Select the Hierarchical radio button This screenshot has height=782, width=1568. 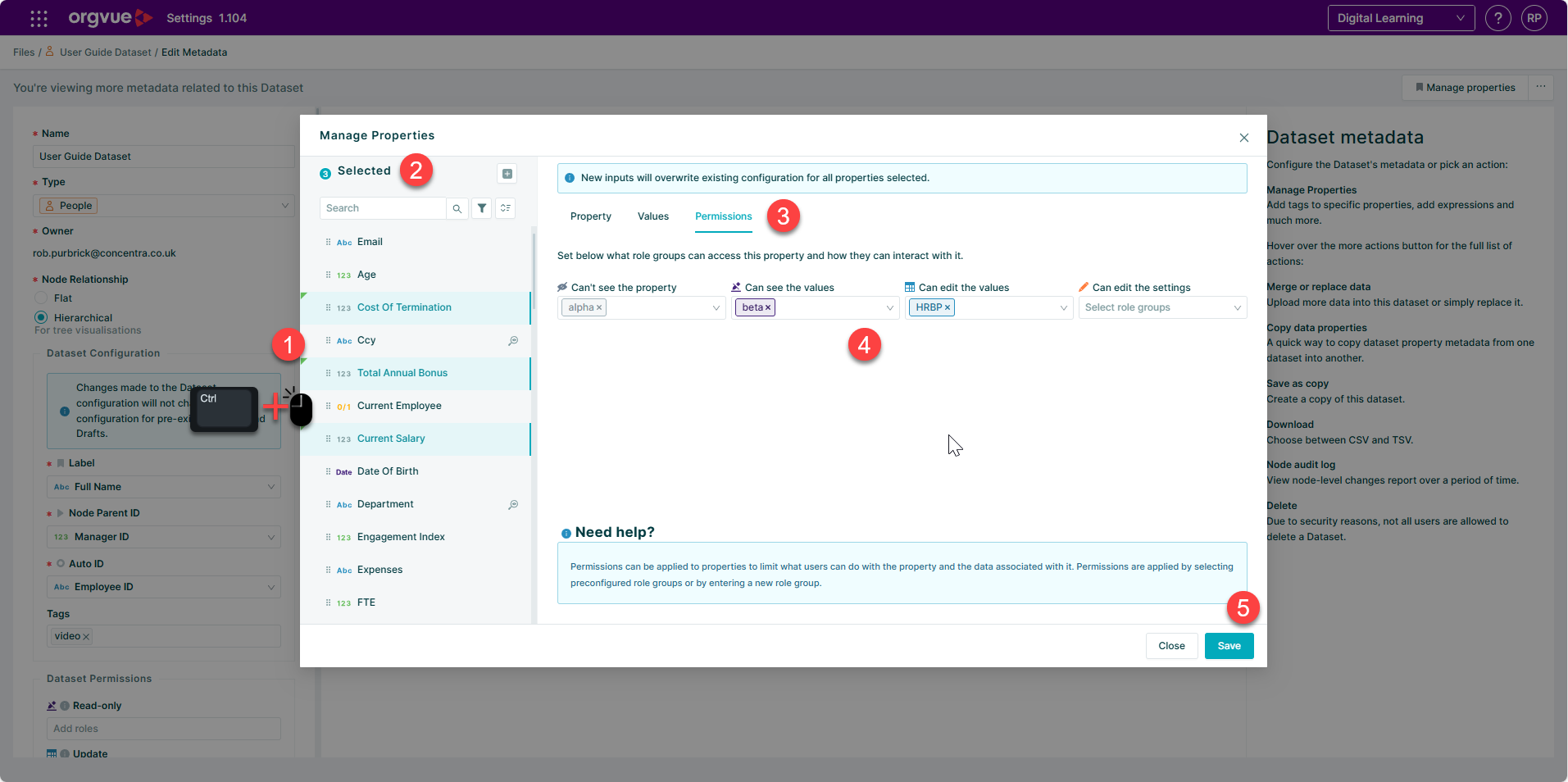pyautogui.click(x=41, y=317)
